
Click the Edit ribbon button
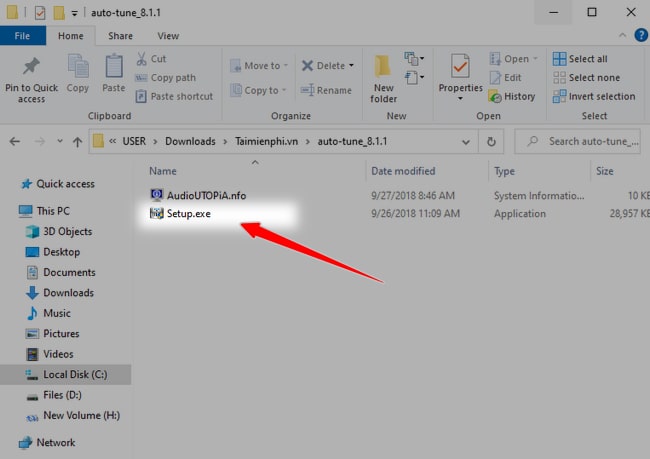(505, 78)
